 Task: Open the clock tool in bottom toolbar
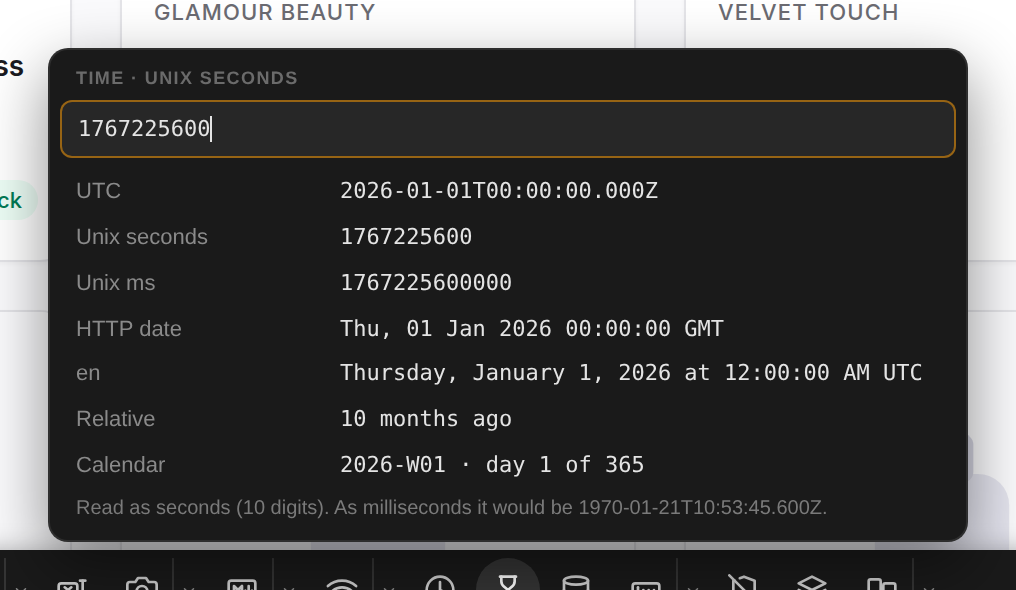pyautogui.click(x=440, y=582)
